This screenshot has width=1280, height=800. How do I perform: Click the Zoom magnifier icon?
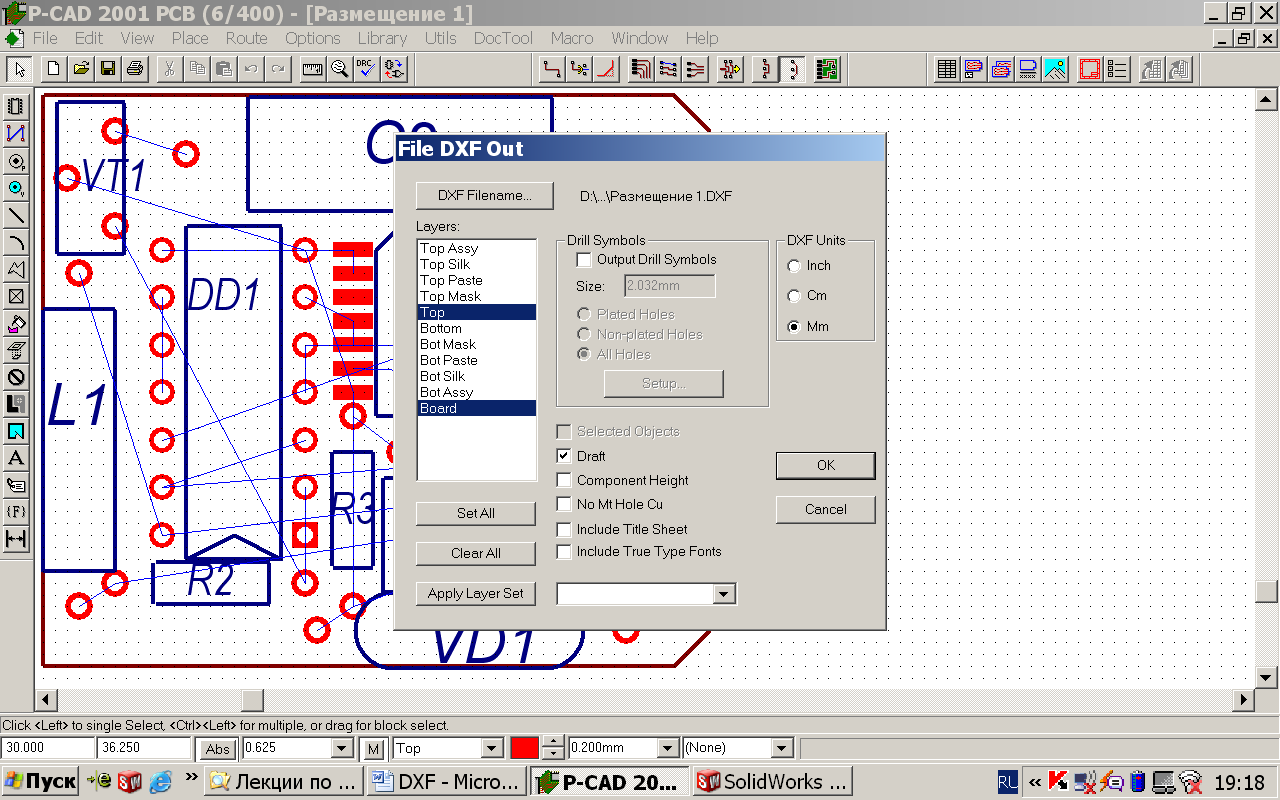(340, 69)
